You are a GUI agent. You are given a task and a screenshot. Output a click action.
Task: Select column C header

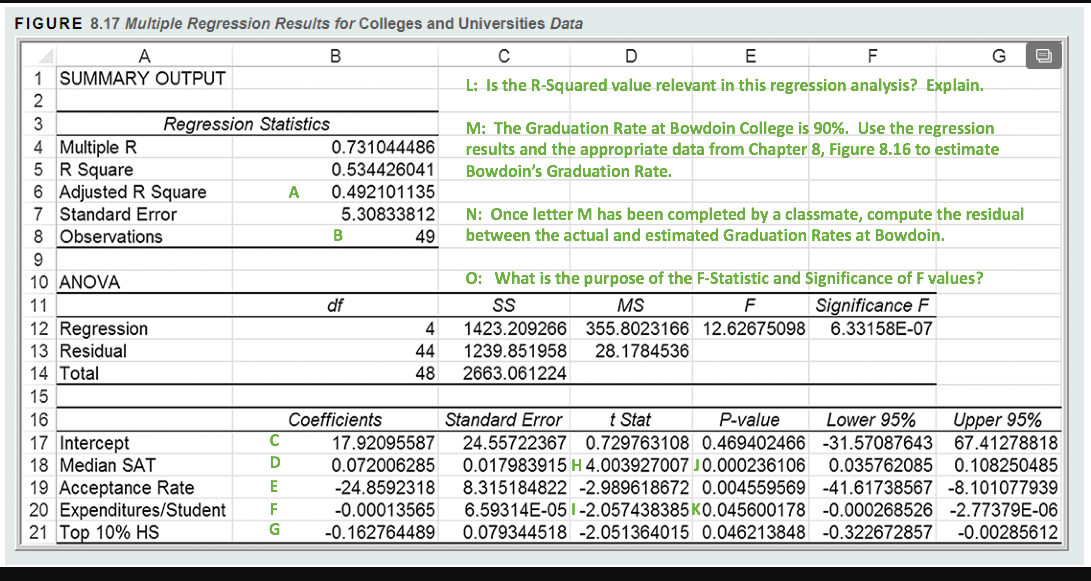click(504, 56)
